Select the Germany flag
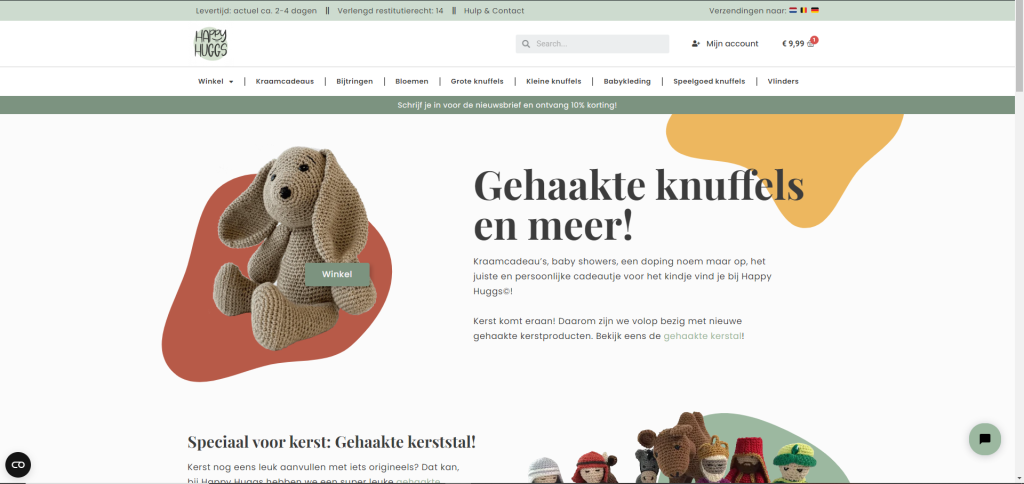This screenshot has height=484, width=1024. coord(814,10)
